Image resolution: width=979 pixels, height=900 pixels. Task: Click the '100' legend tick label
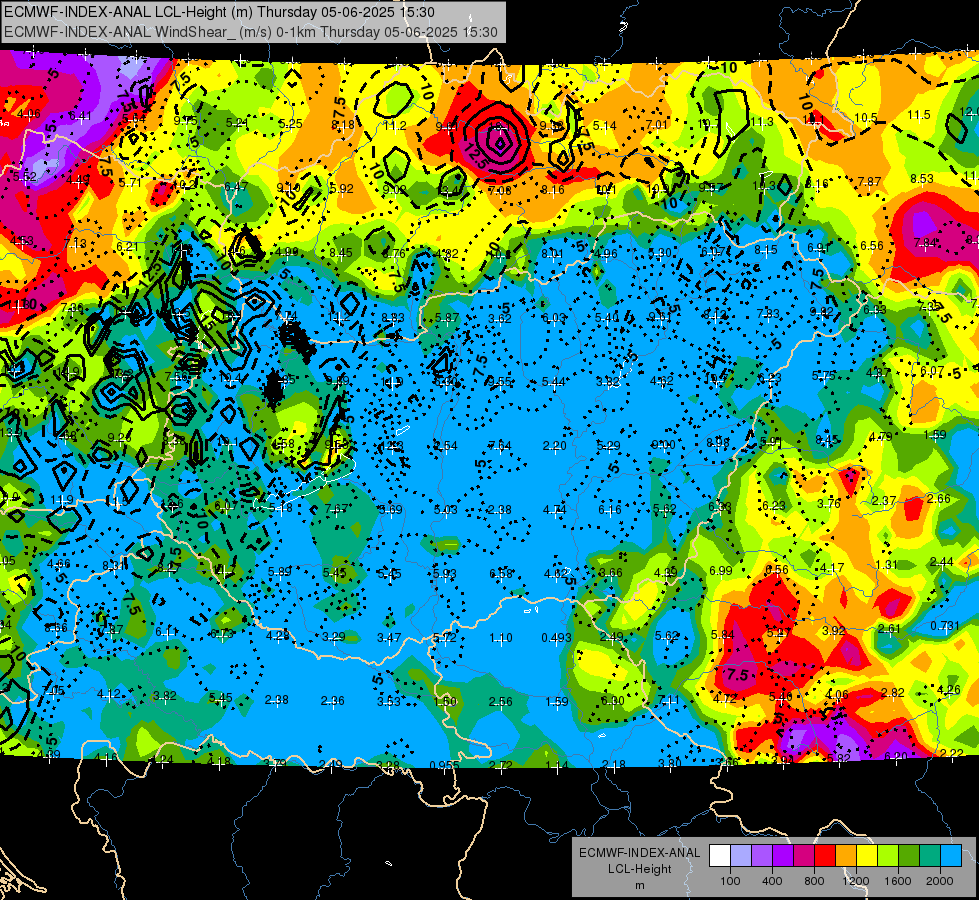pyautogui.click(x=730, y=881)
